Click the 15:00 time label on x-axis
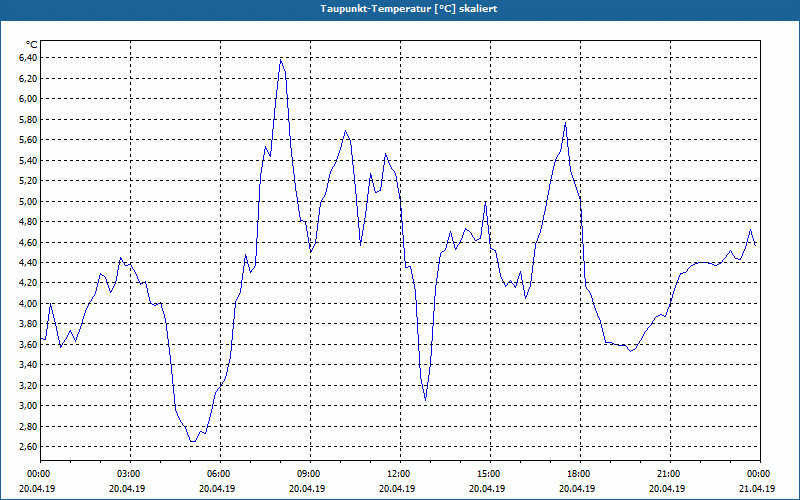Viewport: 800px width, 500px height. tap(490, 474)
